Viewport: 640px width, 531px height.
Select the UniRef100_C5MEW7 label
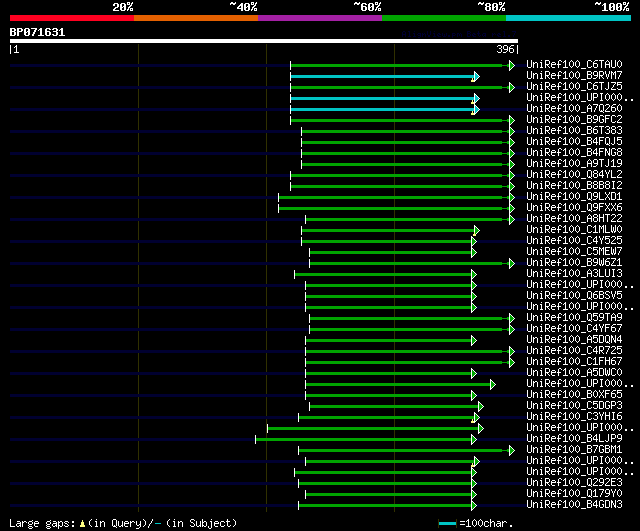tap(574, 252)
